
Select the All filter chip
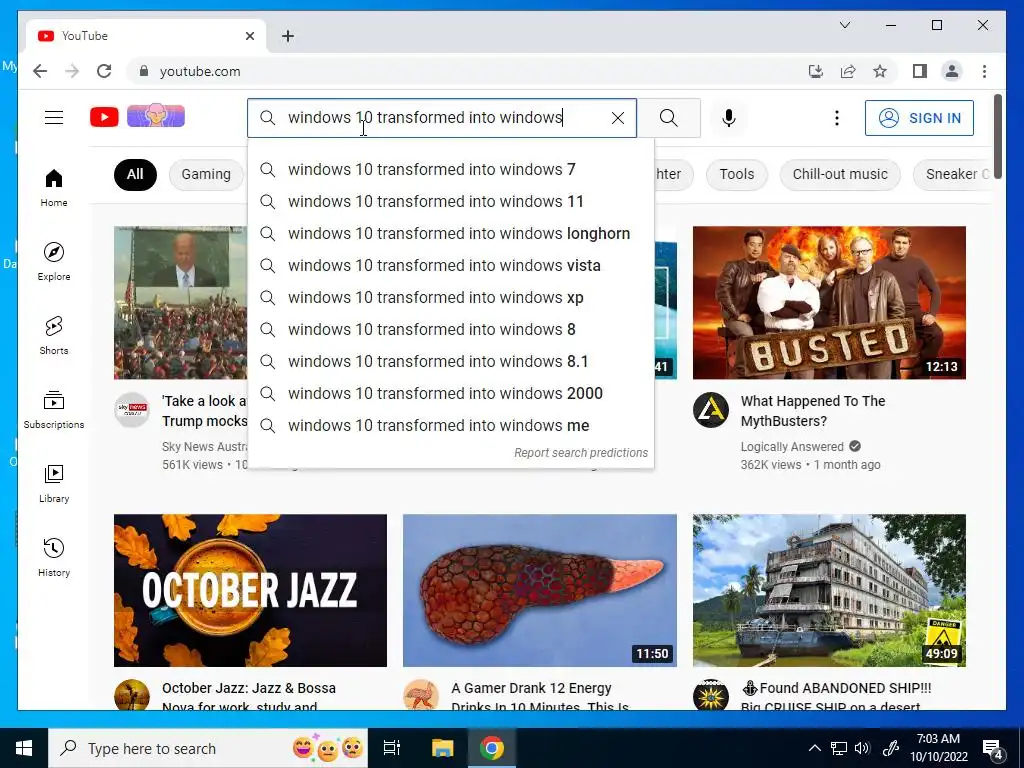click(x=135, y=174)
